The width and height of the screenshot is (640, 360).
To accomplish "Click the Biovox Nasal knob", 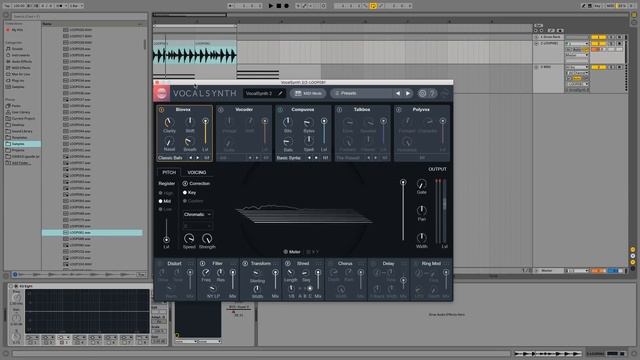I will 169,141.
